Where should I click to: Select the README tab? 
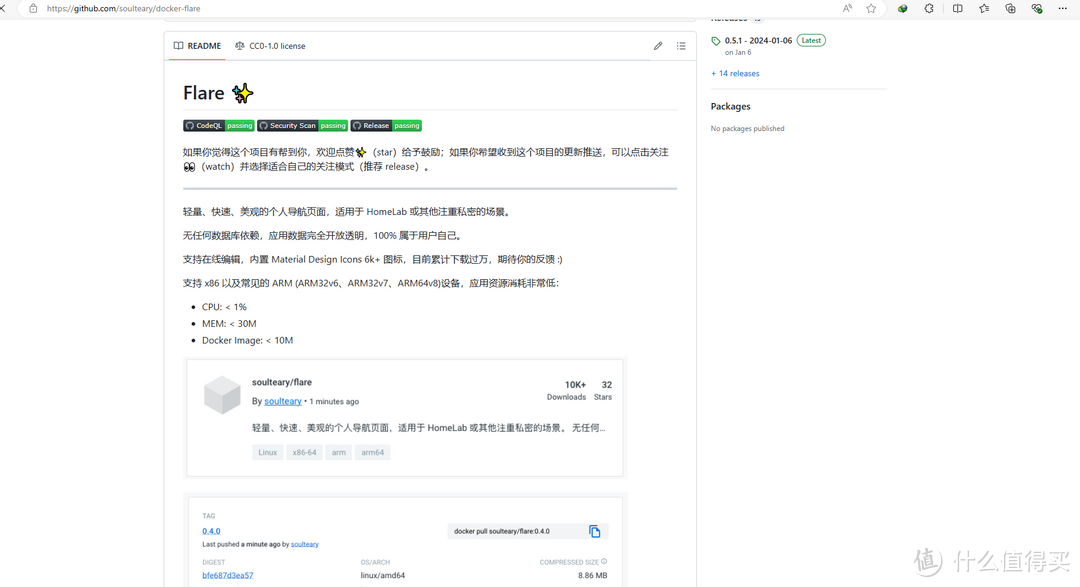[x=196, y=45]
